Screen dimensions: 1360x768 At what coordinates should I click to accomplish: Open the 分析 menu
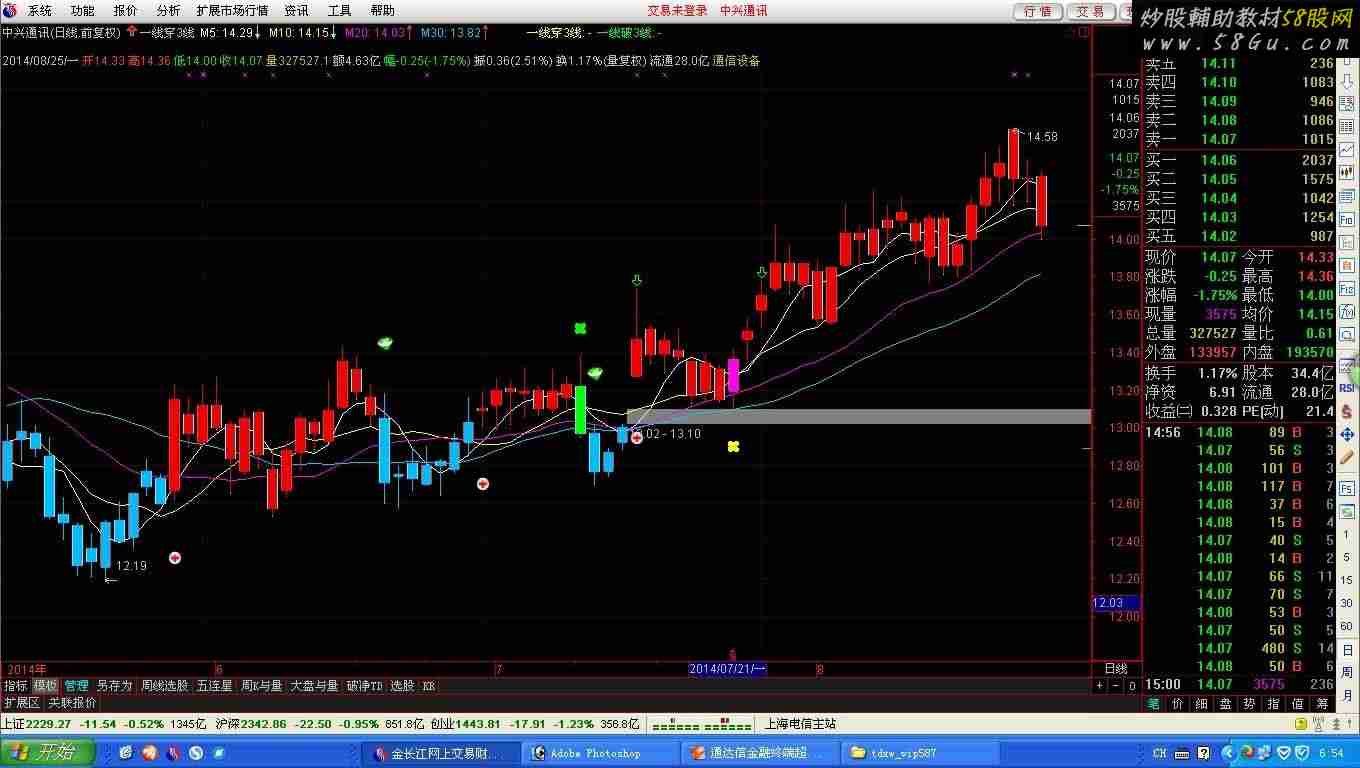tap(168, 11)
